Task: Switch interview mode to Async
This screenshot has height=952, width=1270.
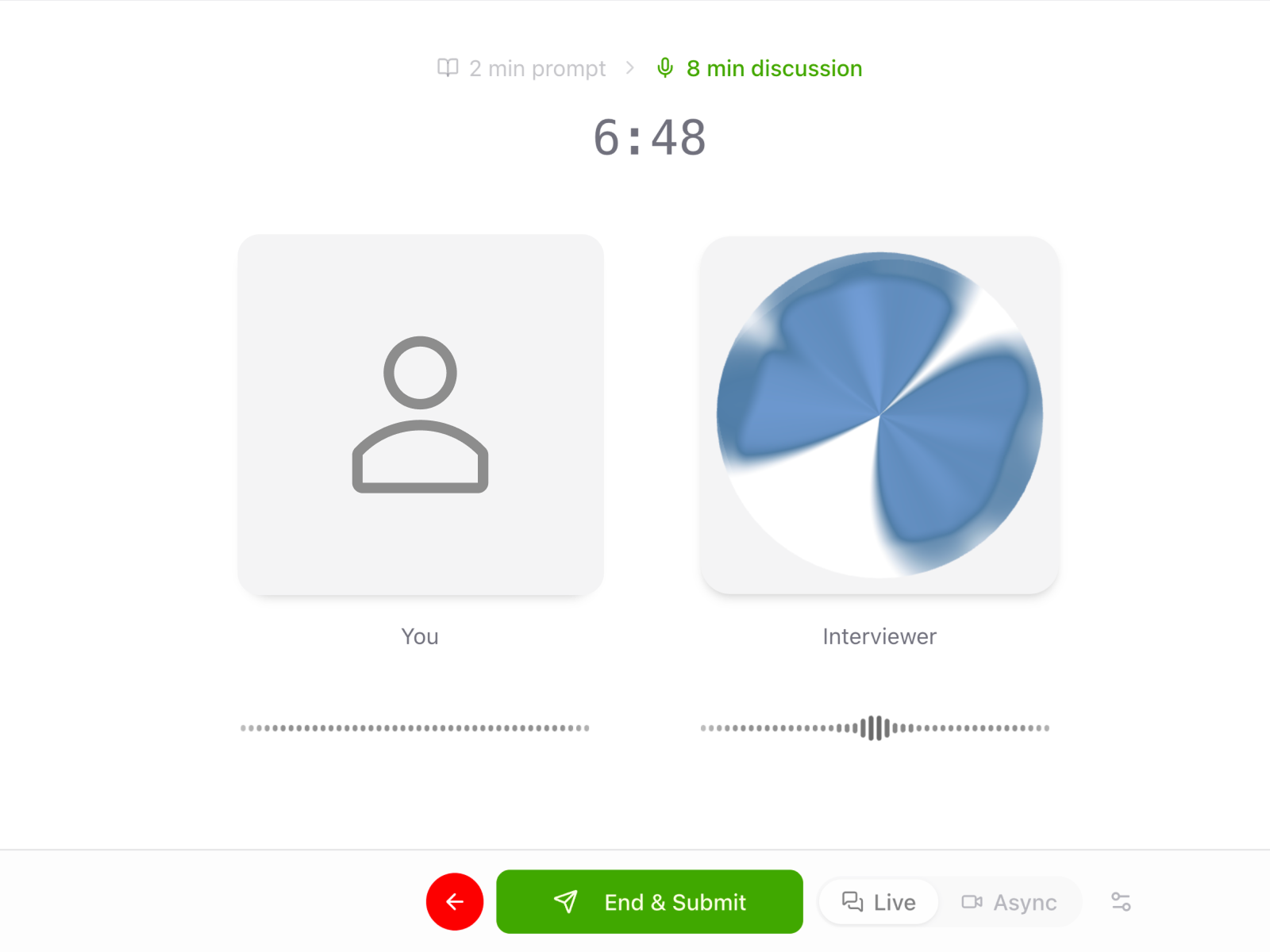Action: (x=1009, y=902)
